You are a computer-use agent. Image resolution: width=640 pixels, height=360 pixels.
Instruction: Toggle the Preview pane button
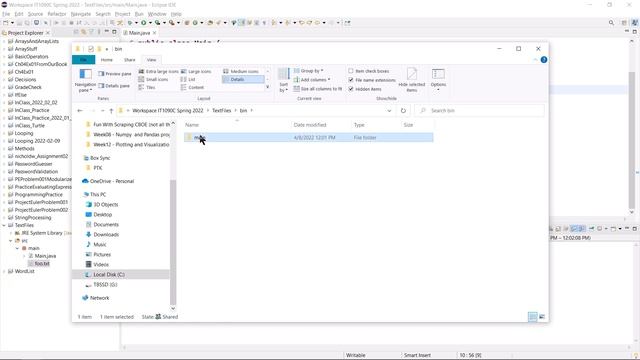115,74
